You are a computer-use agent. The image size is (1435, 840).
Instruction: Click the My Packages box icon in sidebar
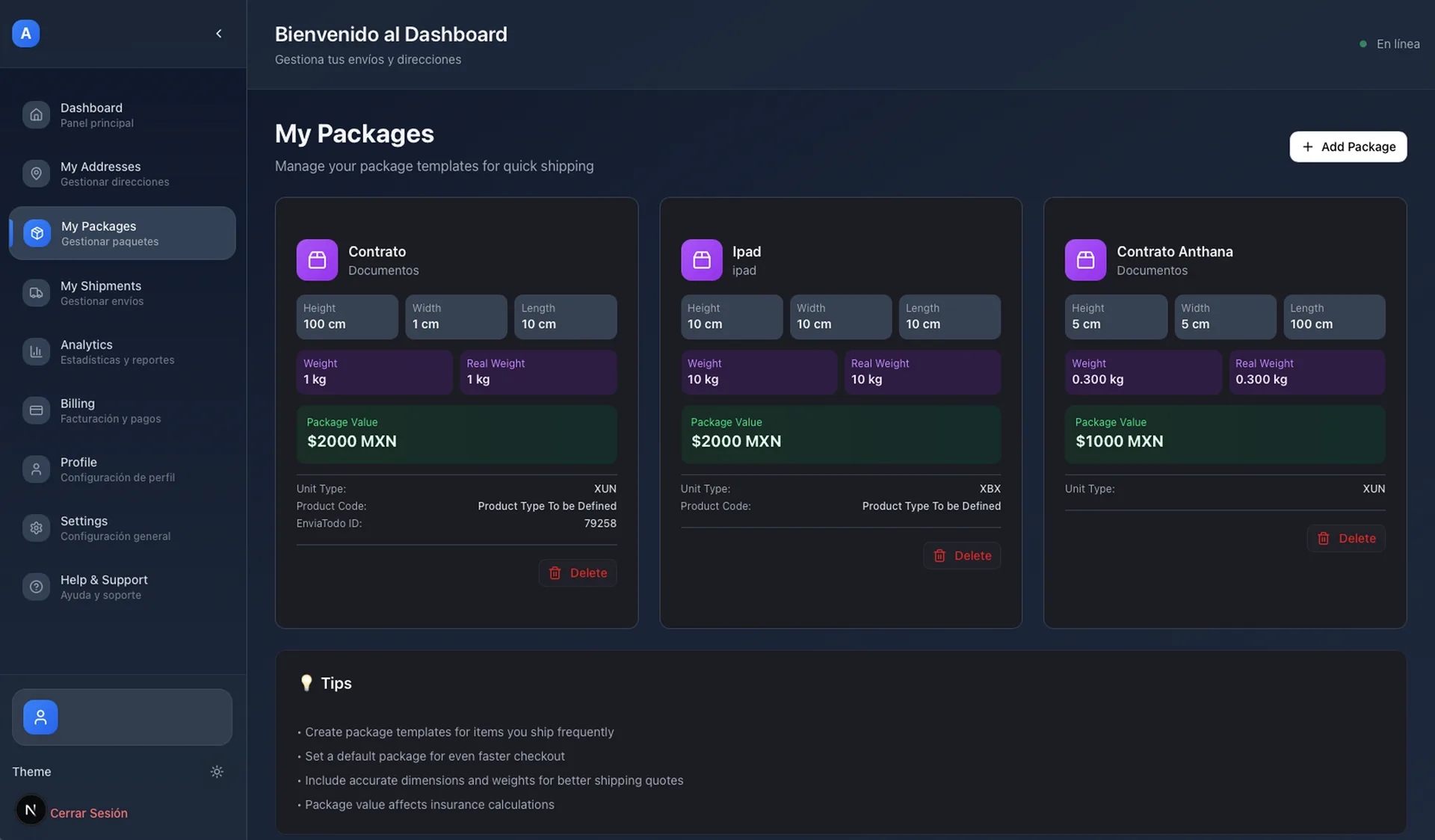click(x=37, y=233)
